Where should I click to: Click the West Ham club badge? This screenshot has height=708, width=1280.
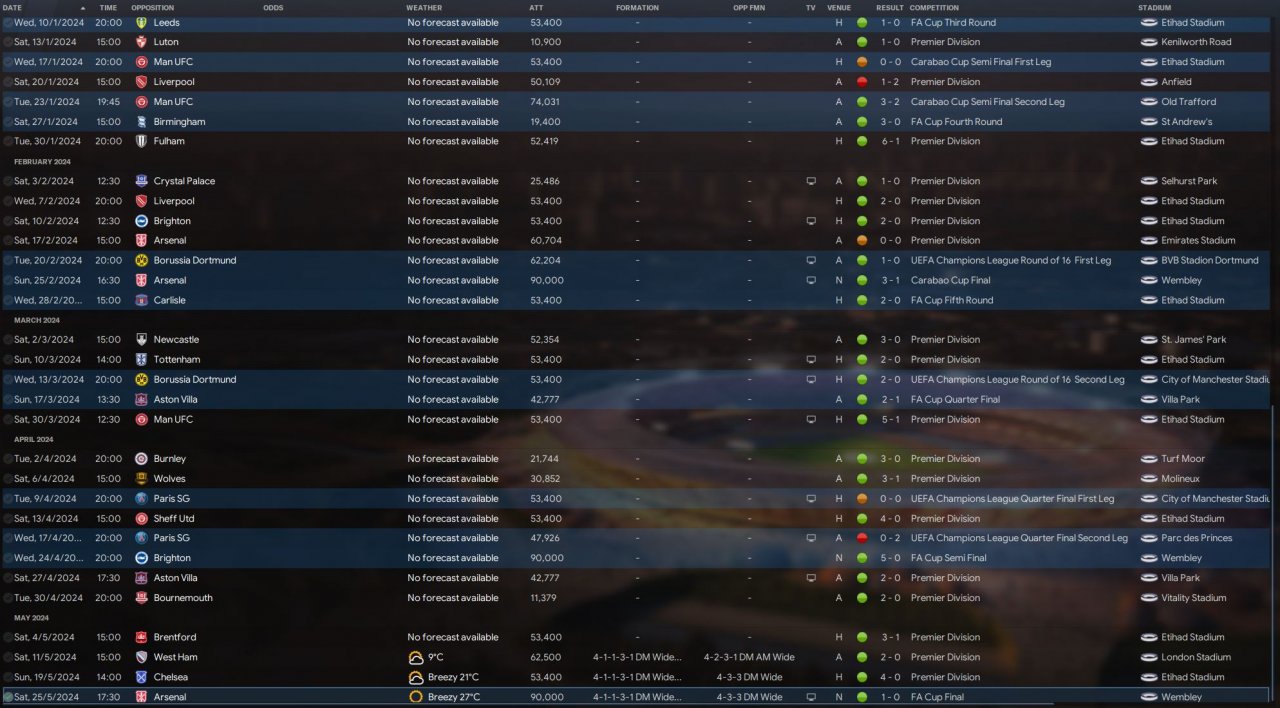point(141,657)
